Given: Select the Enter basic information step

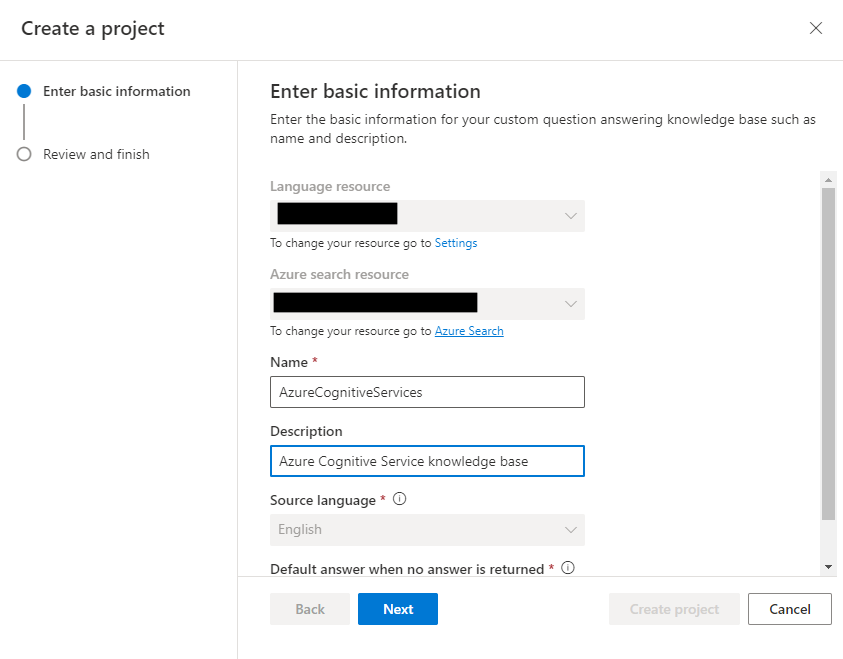Looking at the screenshot, I should tap(104, 91).
